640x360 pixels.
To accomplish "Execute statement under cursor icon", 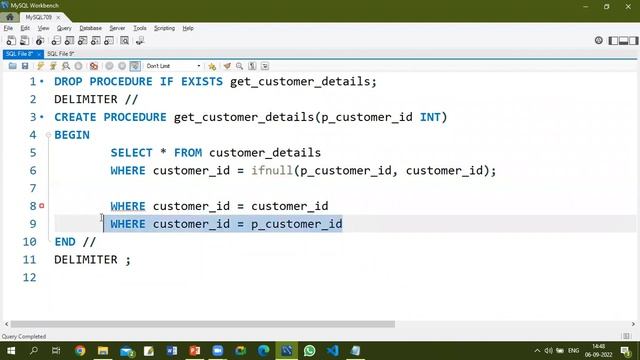I will (53, 66).
